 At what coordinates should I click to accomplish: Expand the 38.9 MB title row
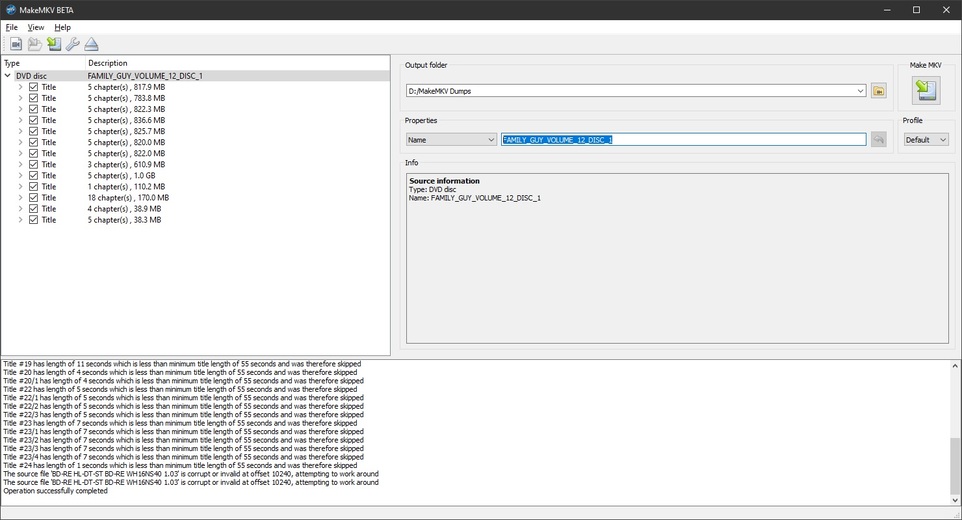(x=20, y=208)
